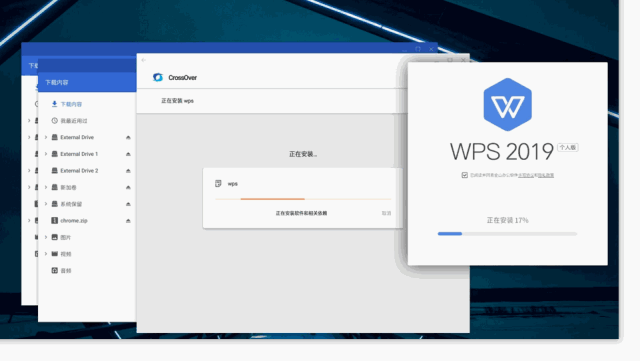This screenshot has width=640, height=361.
Task: Click the audio icon for 音频
Action: pyautogui.click(x=54, y=270)
